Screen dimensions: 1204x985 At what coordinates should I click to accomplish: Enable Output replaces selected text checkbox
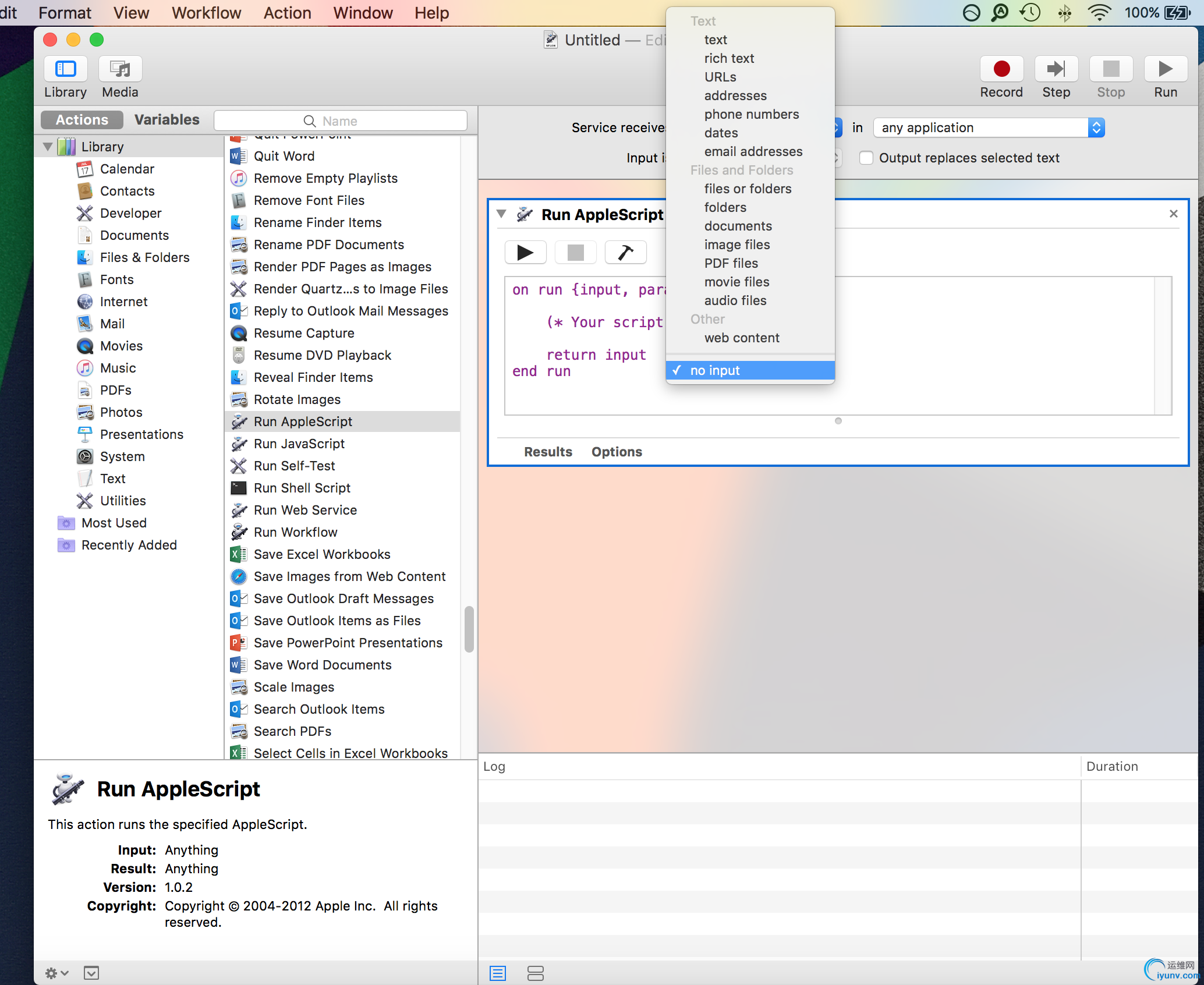[866, 158]
